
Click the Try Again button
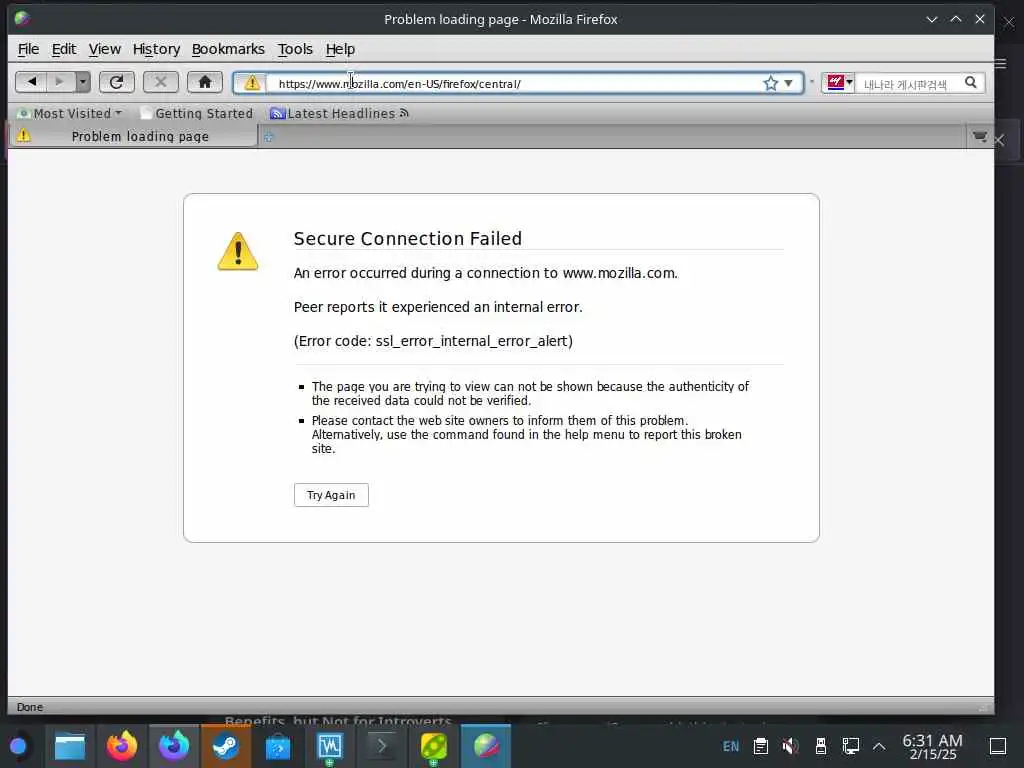331,495
